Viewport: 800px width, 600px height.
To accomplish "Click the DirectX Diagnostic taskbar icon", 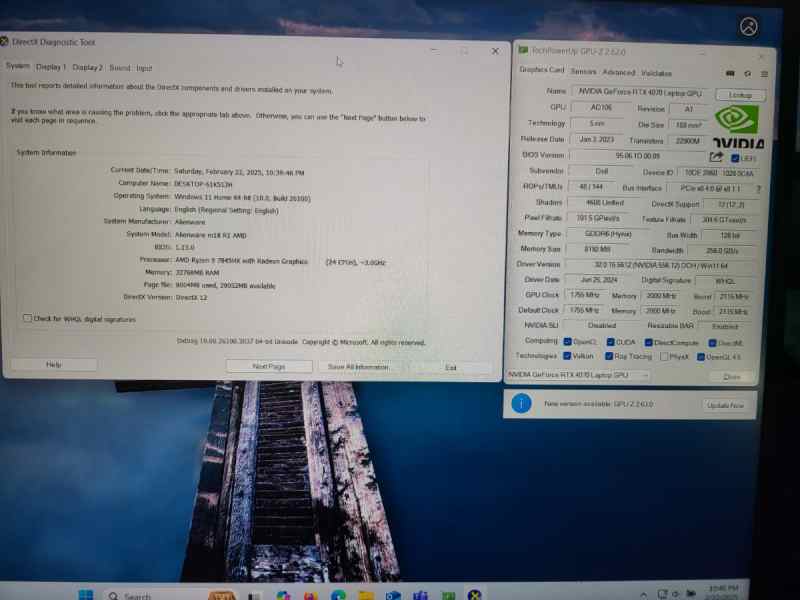I will pyautogui.click(x=474, y=595).
